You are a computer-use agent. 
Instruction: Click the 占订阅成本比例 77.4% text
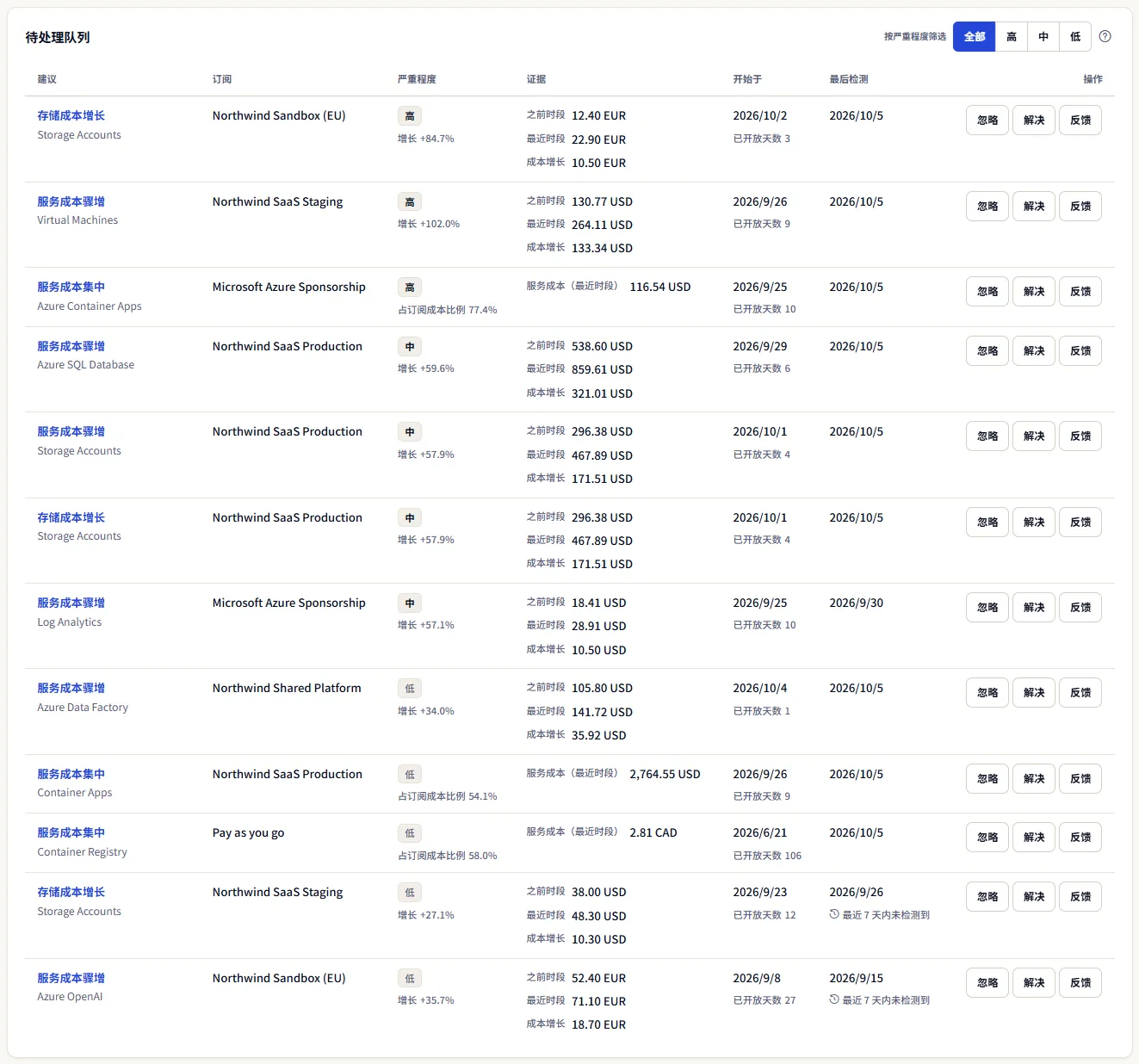[x=448, y=310]
